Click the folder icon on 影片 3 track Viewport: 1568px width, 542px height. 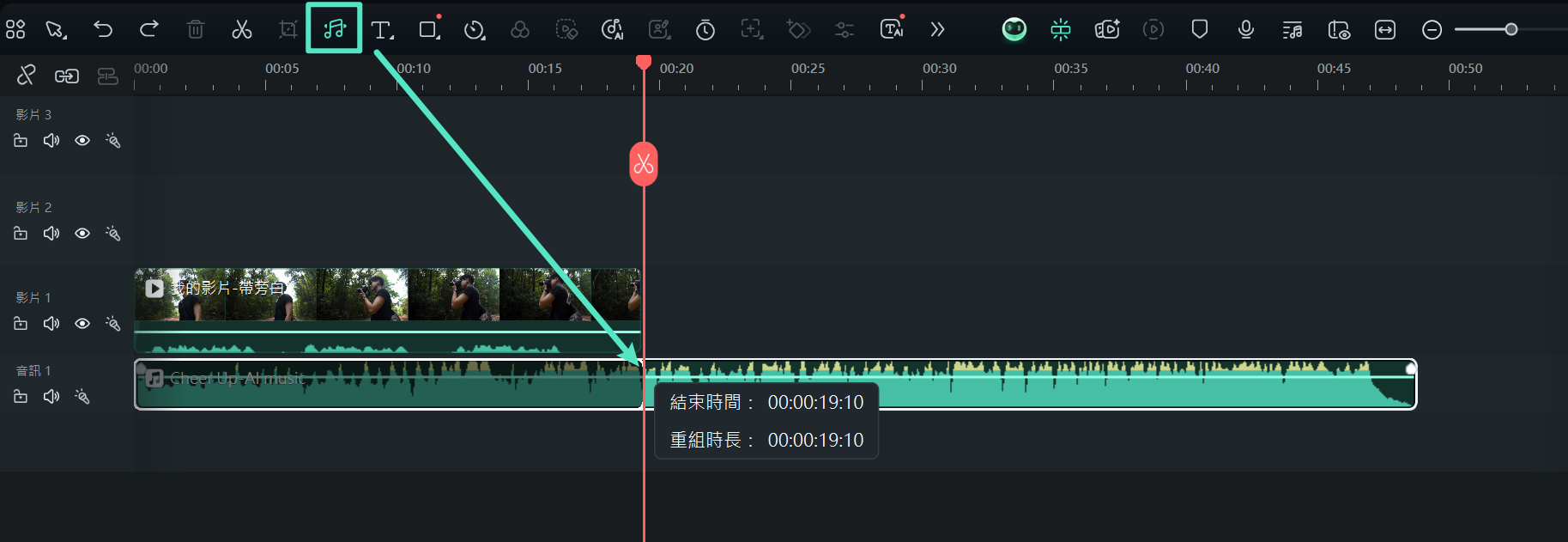(x=21, y=140)
